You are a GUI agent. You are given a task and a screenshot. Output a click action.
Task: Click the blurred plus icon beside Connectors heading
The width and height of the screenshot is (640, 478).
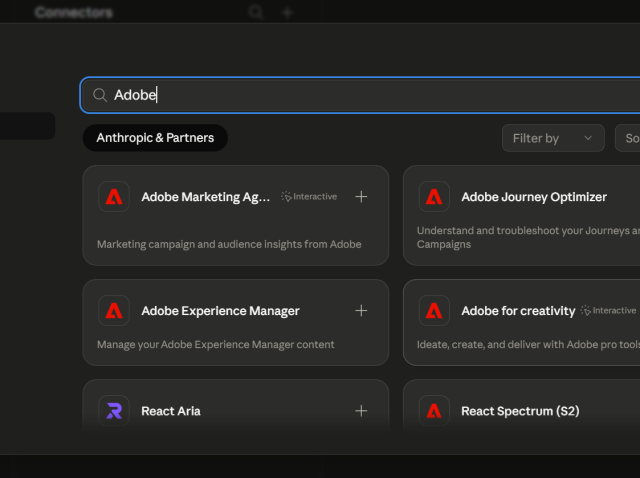tap(287, 12)
